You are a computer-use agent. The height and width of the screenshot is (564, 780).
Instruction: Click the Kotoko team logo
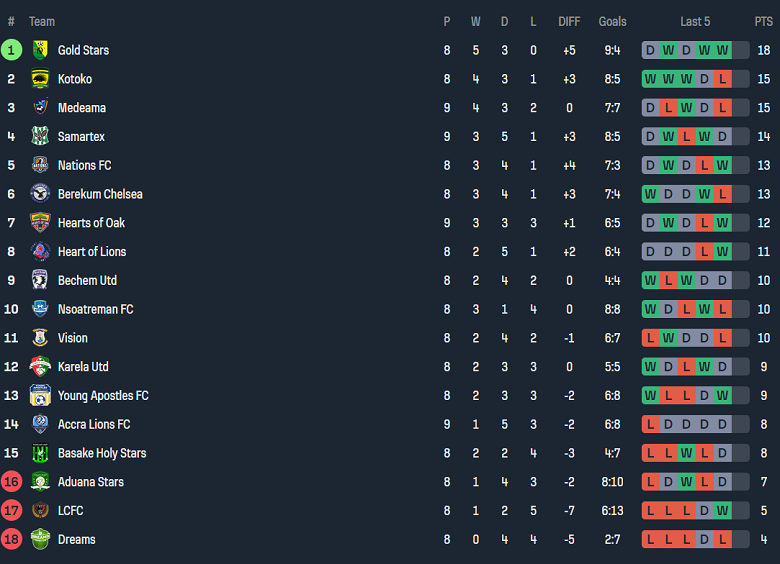click(40, 79)
